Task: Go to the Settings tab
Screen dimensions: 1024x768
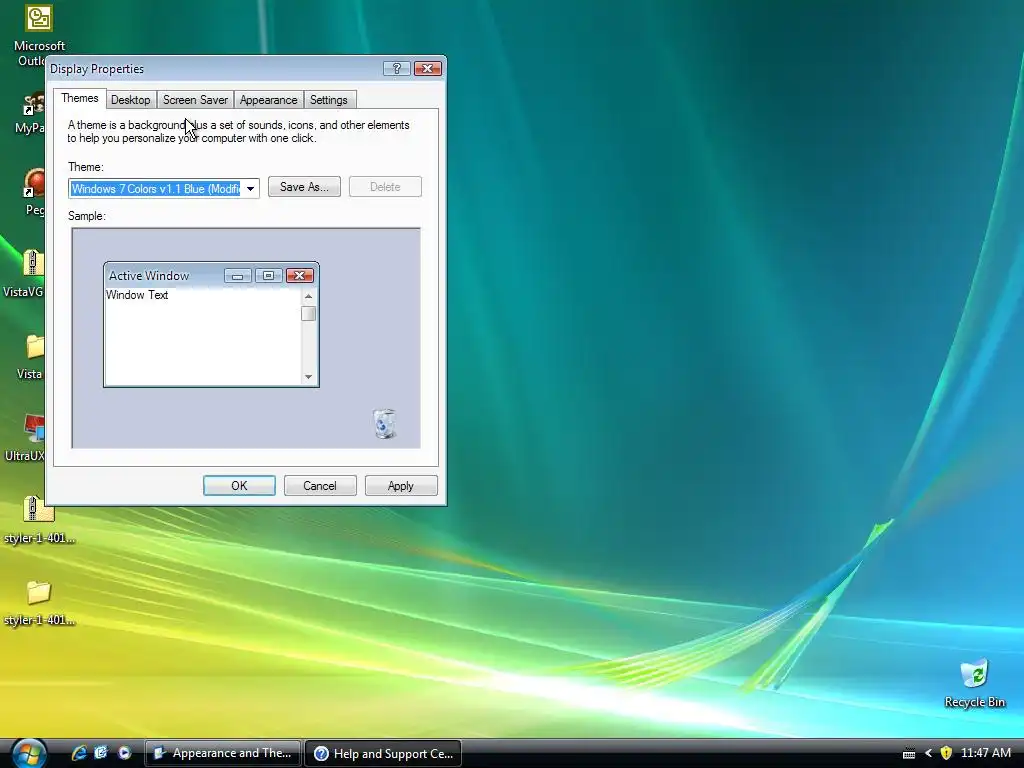Action: [328, 100]
